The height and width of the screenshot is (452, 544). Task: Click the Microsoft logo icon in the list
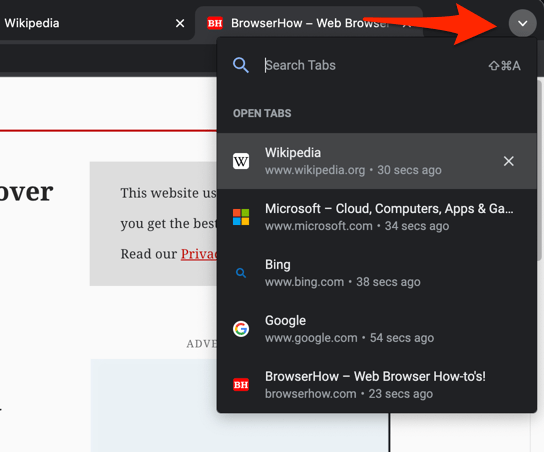[241, 217]
